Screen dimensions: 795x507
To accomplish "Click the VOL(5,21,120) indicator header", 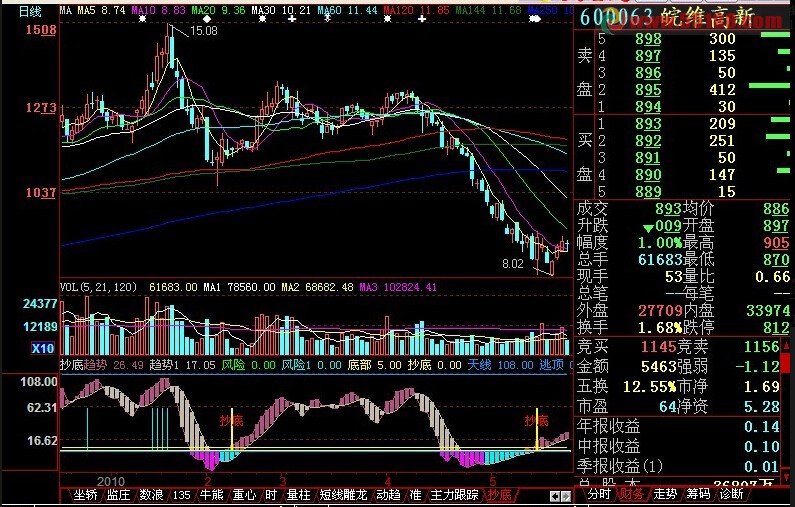I will (x=98, y=287).
